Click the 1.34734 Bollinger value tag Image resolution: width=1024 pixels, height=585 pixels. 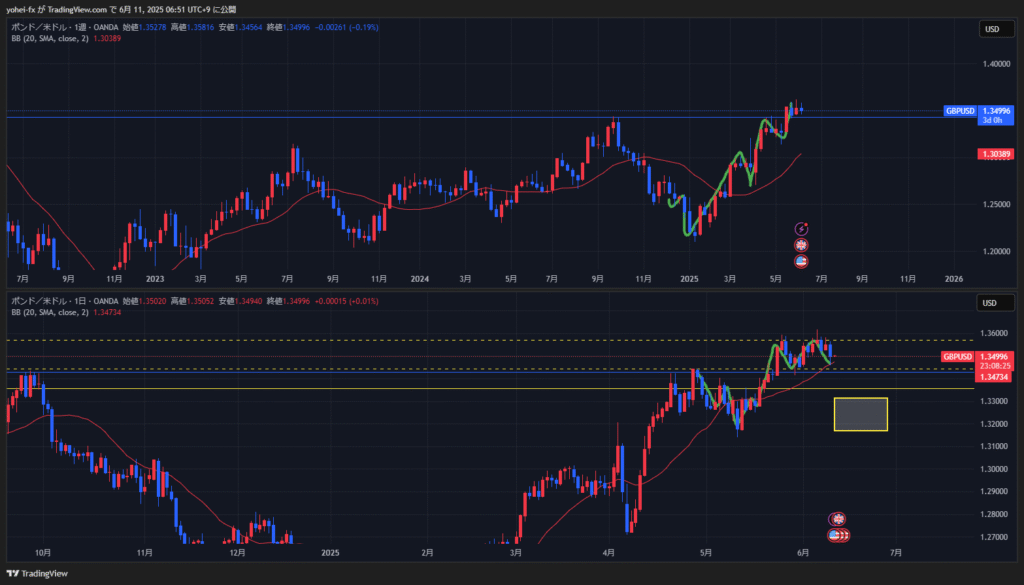point(993,377)
